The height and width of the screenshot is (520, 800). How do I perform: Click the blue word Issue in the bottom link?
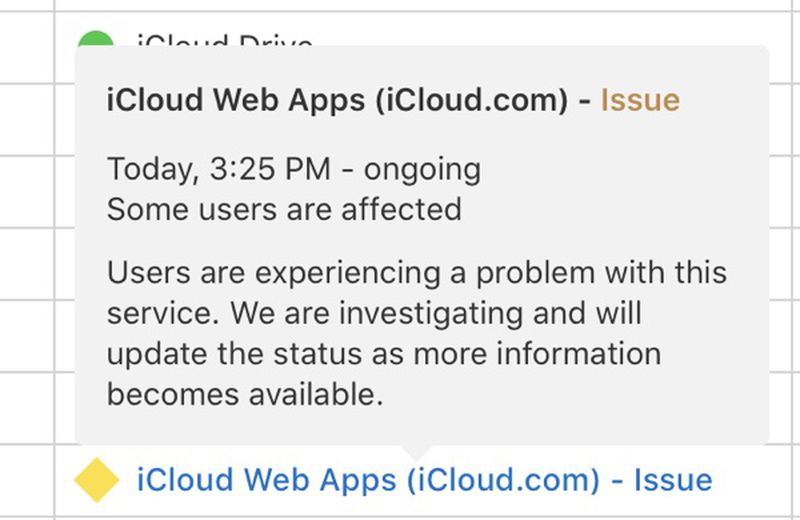pos(673,480)
